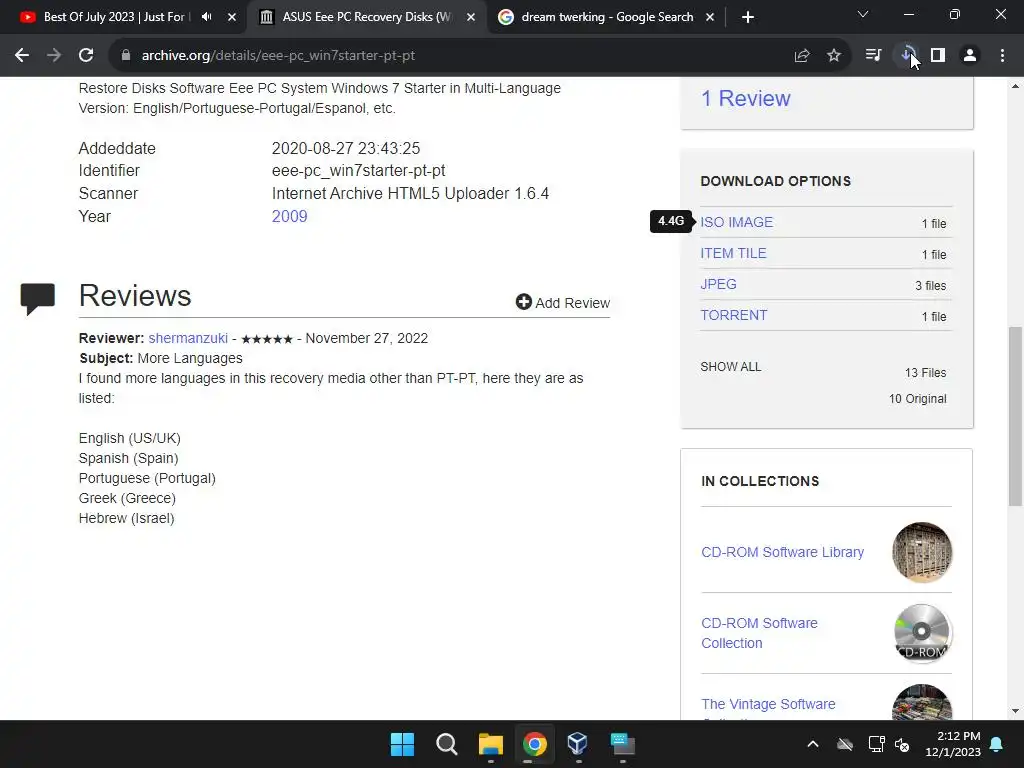Mute the YouTube tab via speaker icon
Viewport: 1024px width, 768px height.
point(206,17)
